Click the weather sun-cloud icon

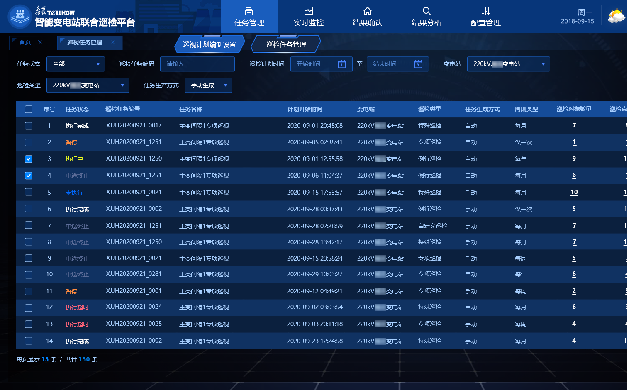(616, 17)
